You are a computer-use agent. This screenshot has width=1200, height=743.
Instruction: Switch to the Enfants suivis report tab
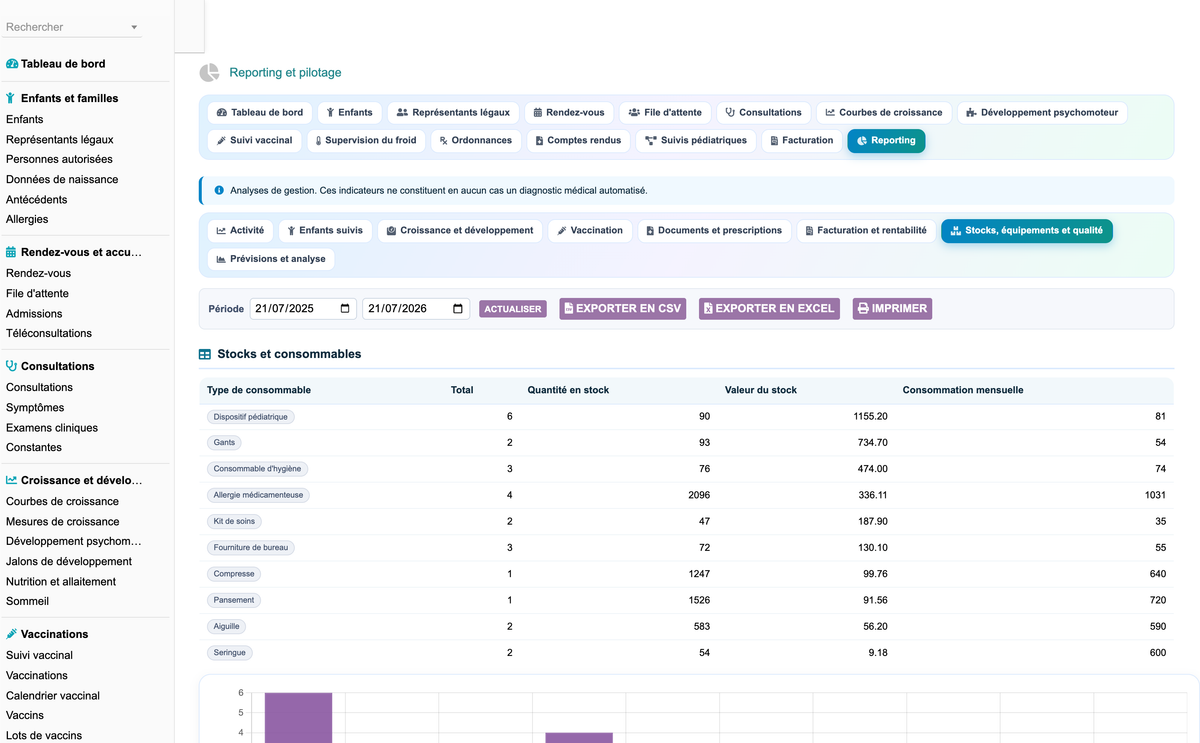(x=325, y=231)
